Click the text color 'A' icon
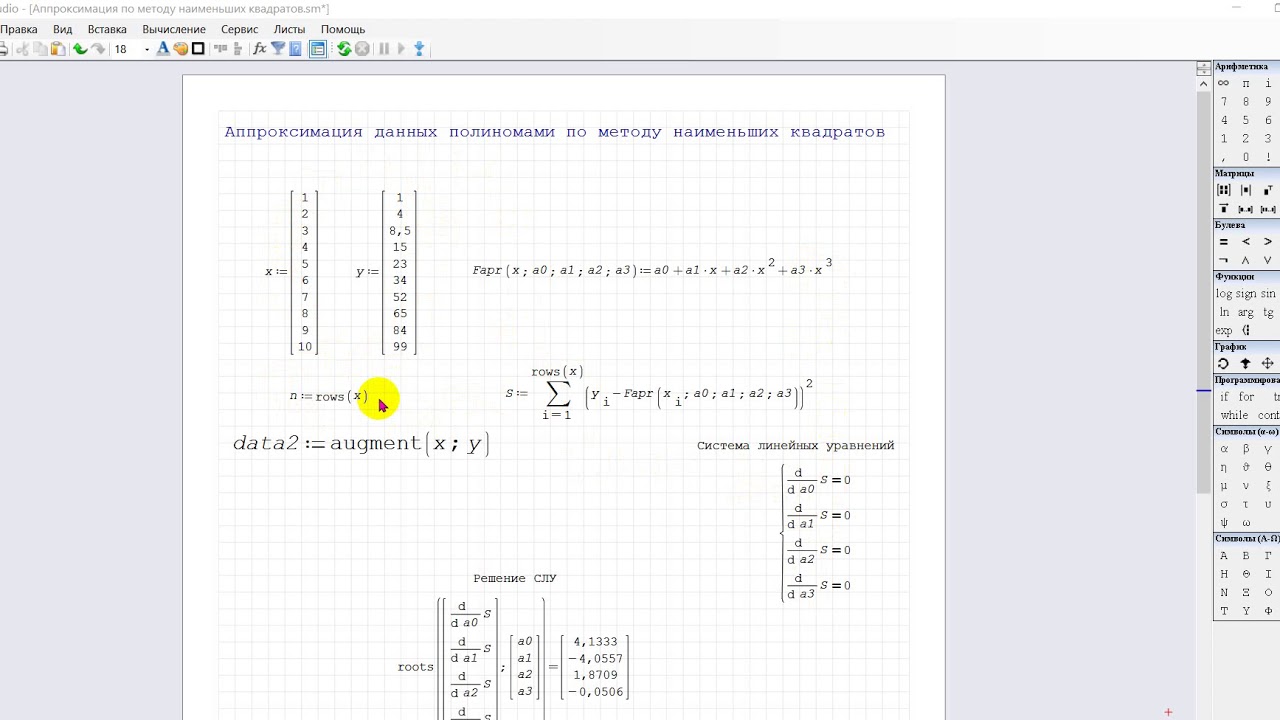 click(x=163, y=49)
